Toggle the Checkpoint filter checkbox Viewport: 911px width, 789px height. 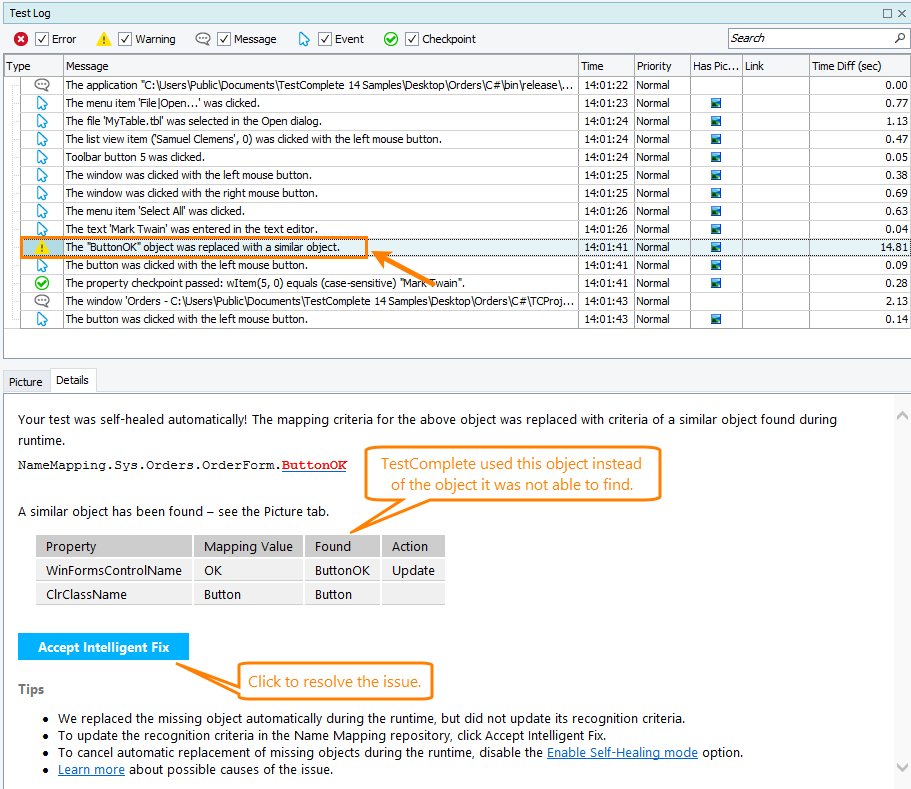click(x=411, y=38)
